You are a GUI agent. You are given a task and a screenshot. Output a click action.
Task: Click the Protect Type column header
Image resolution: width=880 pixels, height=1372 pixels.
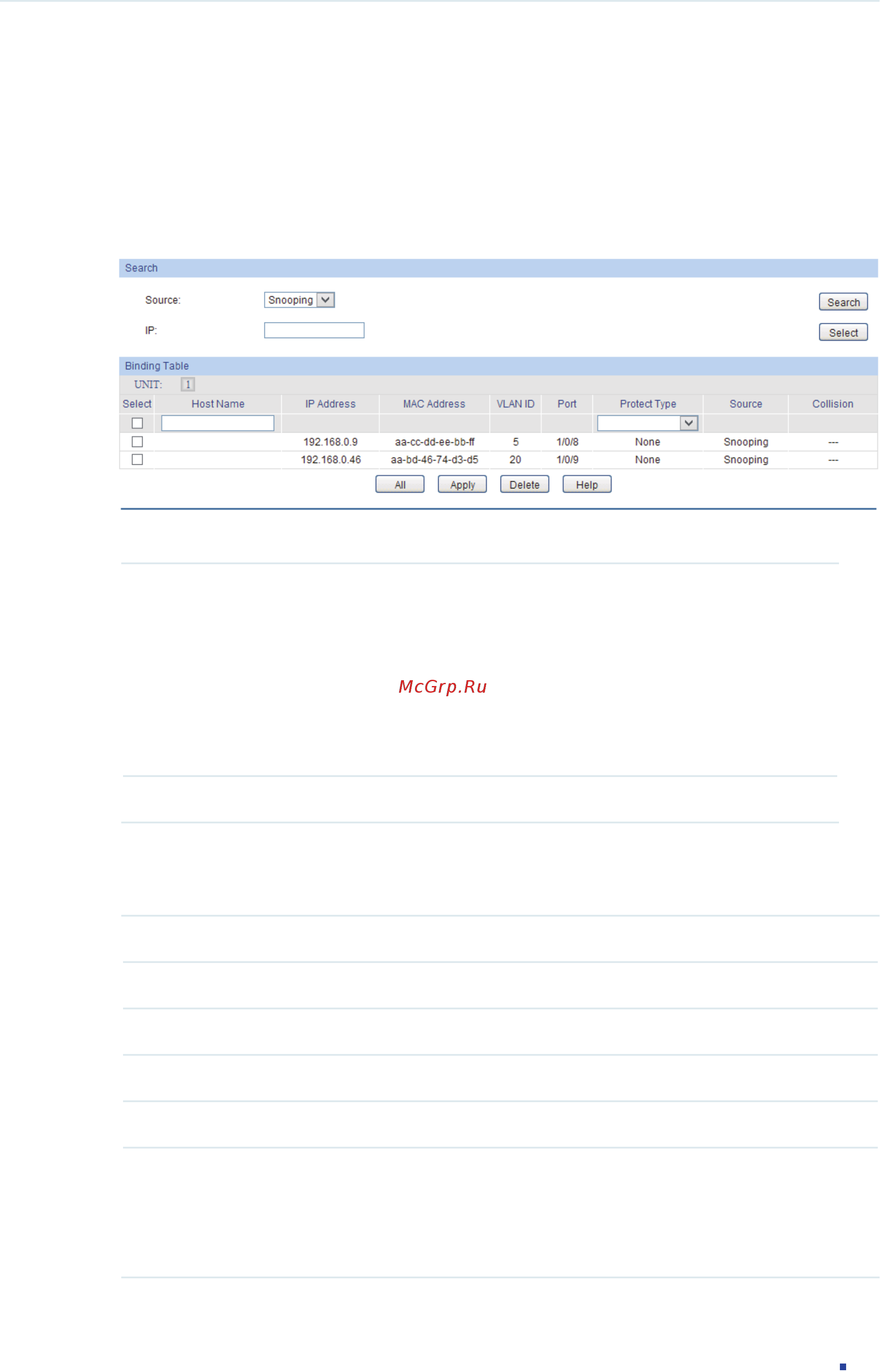click(647, 404)
